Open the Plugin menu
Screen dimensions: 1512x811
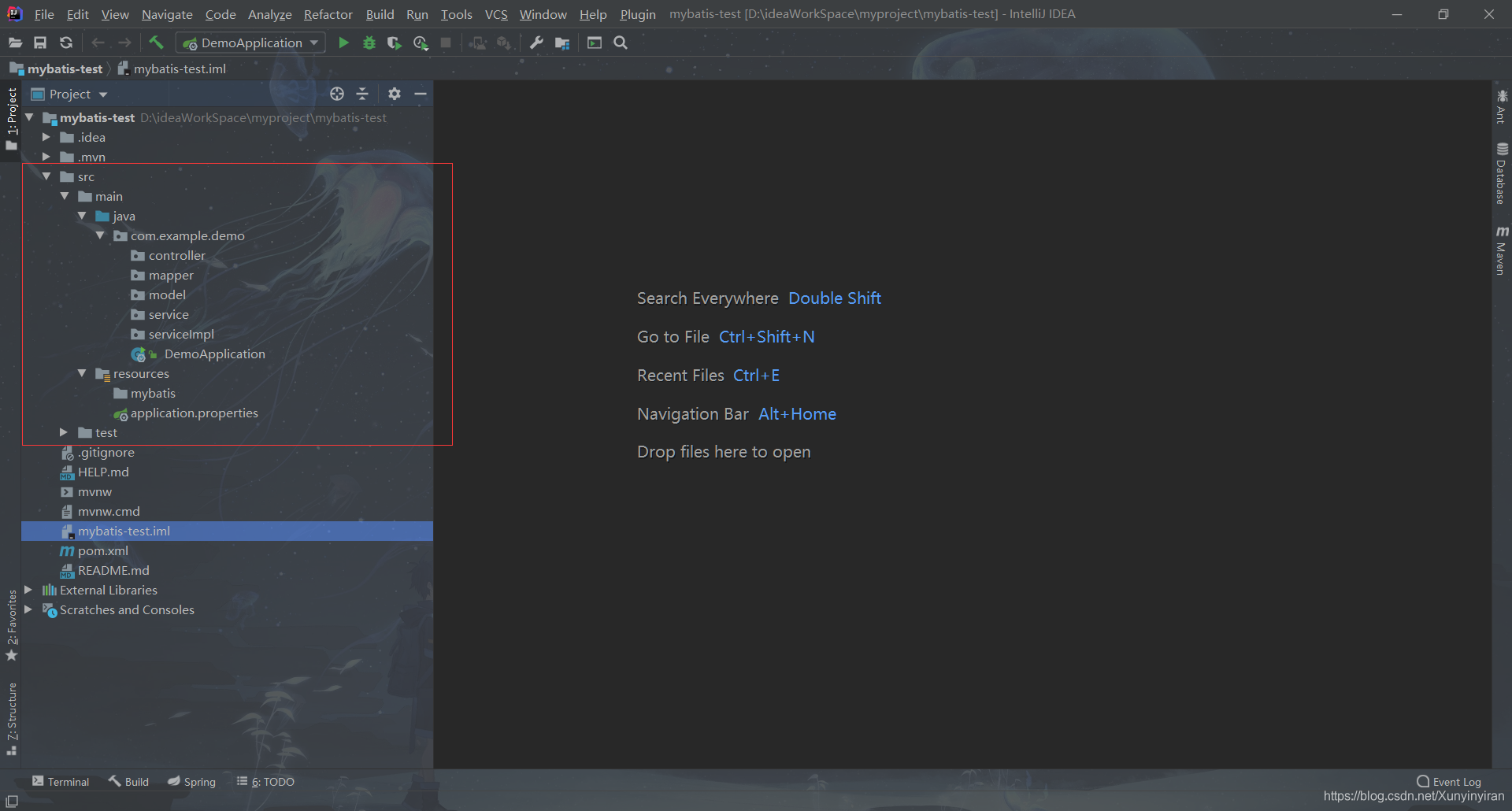tap(638, 14)
